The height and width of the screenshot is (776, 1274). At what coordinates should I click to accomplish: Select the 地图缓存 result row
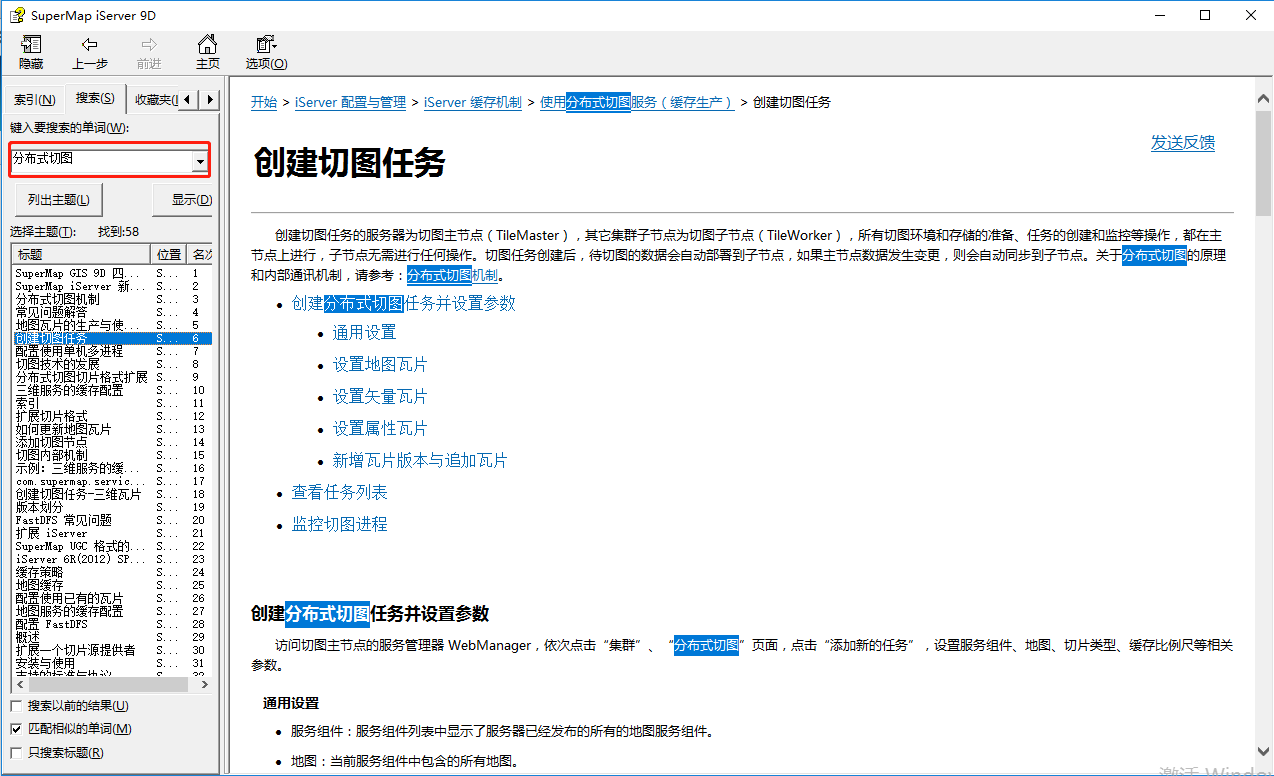click(112, 585)
